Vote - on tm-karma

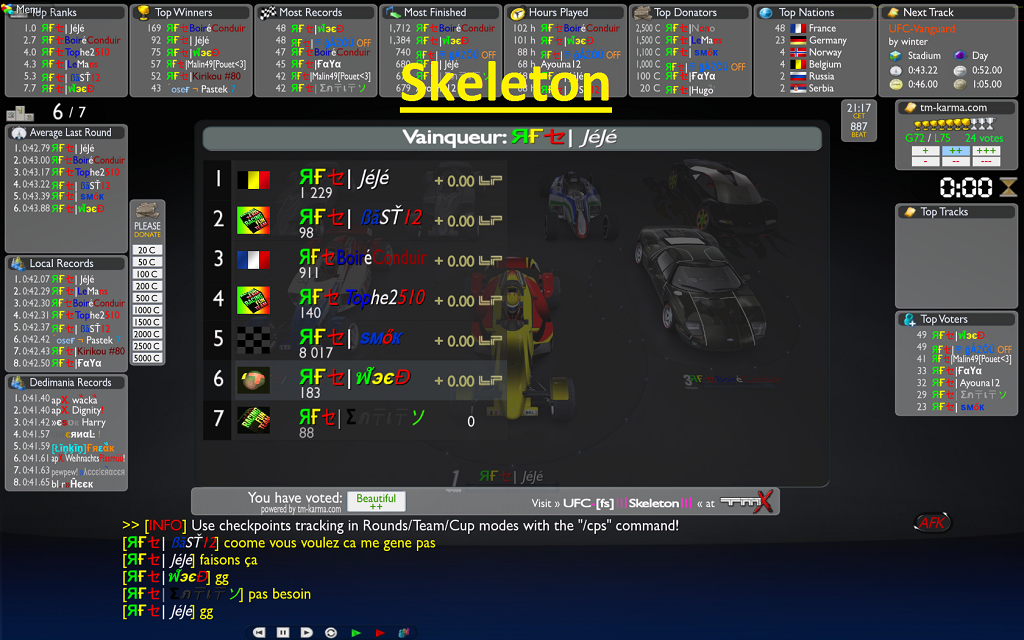pos(925,161)
